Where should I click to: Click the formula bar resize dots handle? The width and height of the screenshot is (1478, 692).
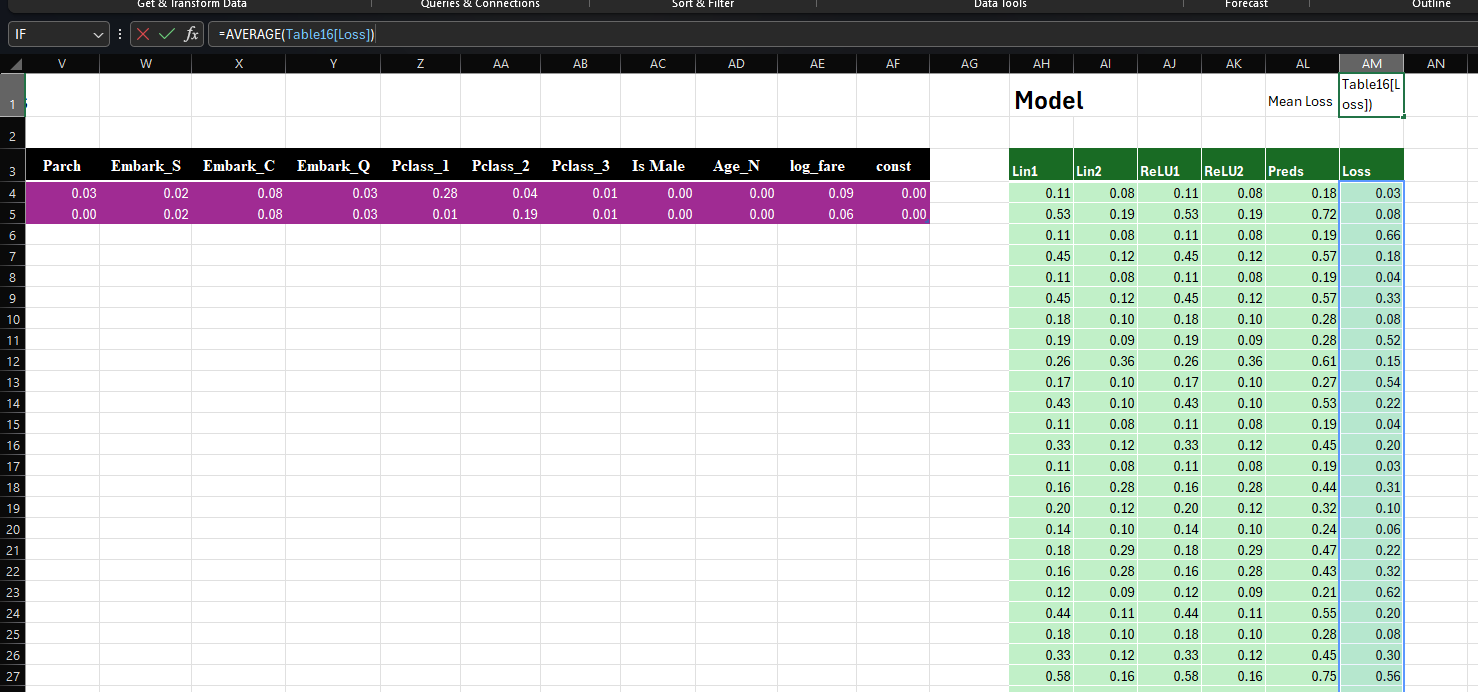(x=121, y=34)
